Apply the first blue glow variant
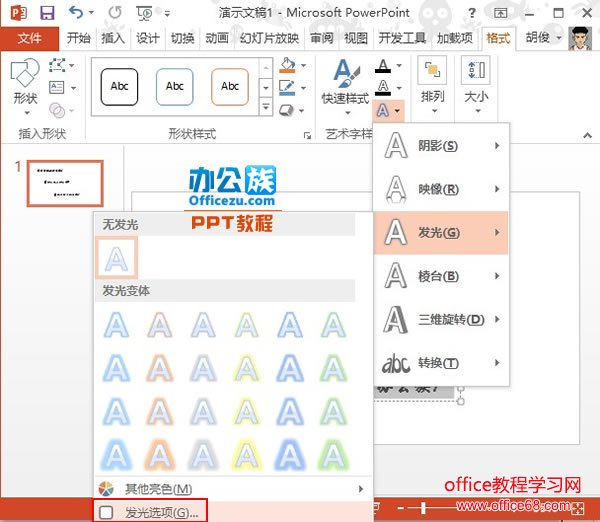The image size is (600, 522). [x=116, y=325]
